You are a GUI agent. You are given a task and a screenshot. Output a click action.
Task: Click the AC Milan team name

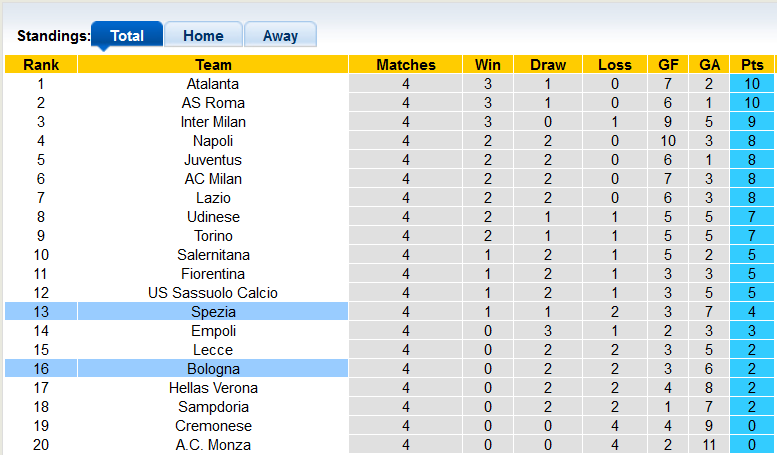coord(213,179)
